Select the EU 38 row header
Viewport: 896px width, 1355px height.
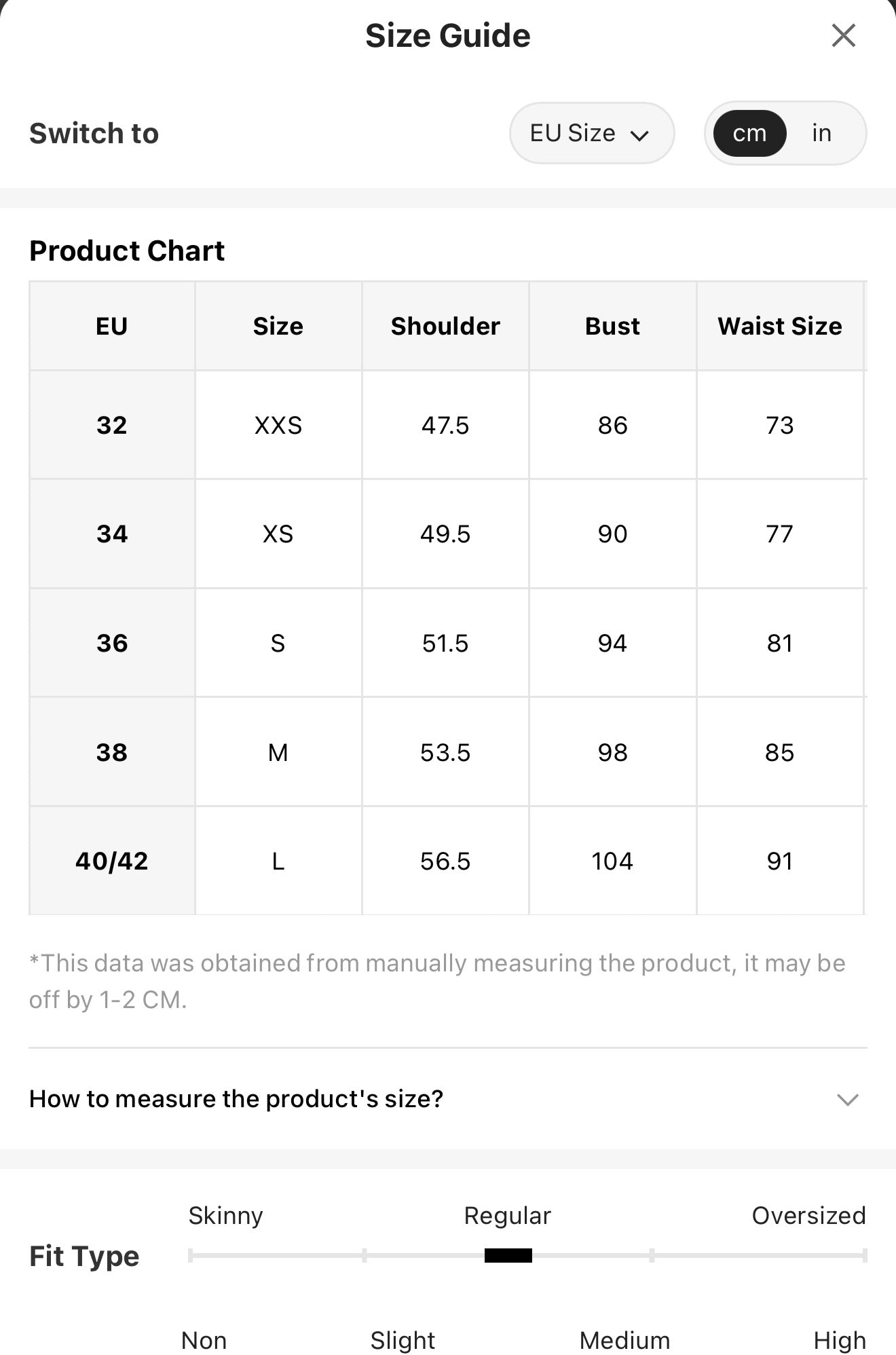112,752
